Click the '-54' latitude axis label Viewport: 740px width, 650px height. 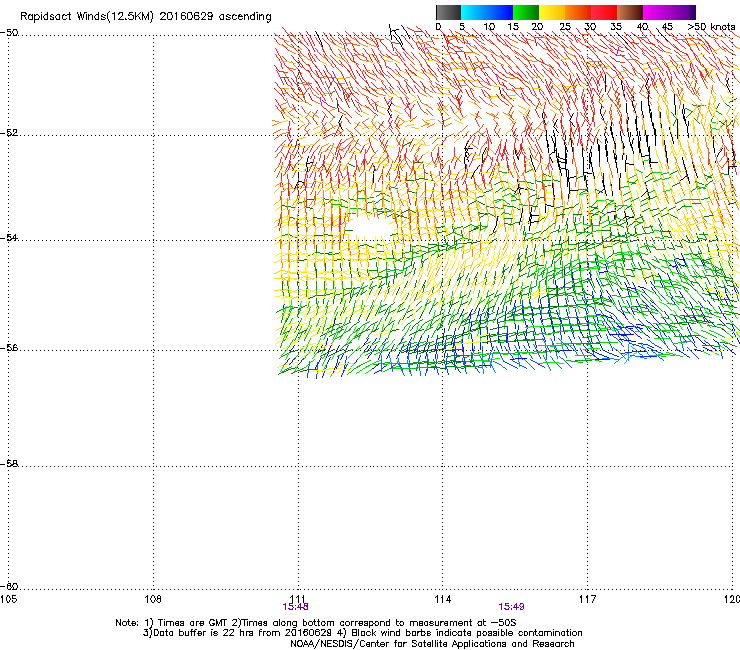pos(9,237)
